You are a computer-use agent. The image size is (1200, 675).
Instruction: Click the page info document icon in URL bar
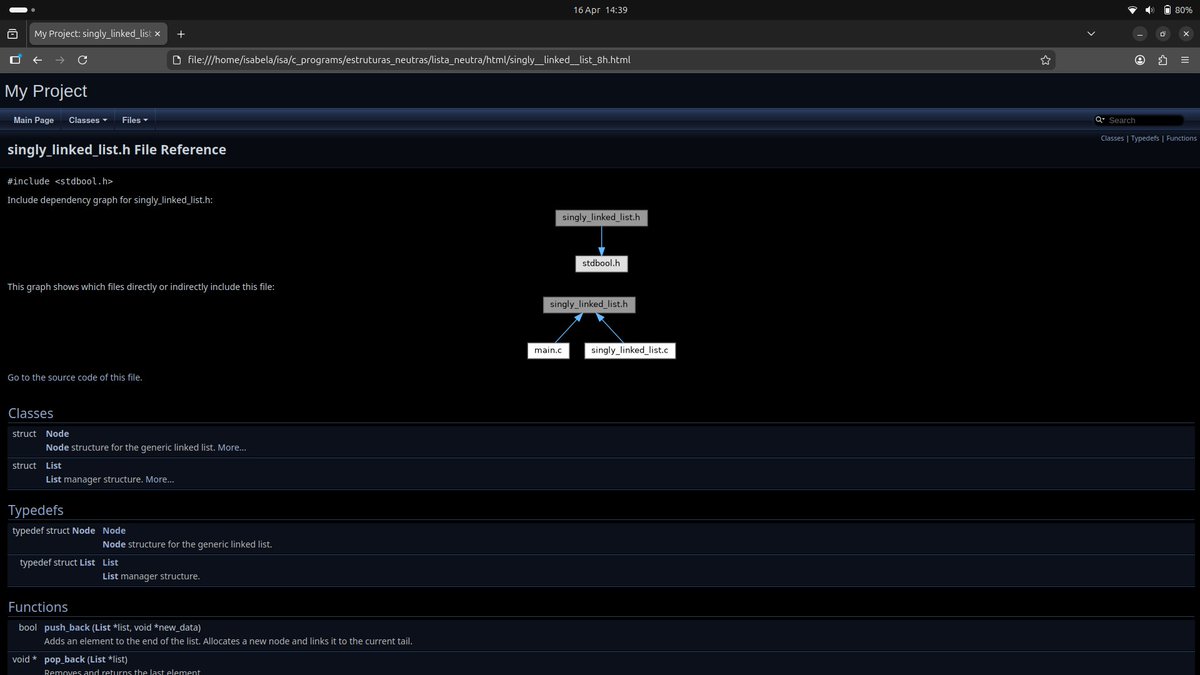click(178, 60)
